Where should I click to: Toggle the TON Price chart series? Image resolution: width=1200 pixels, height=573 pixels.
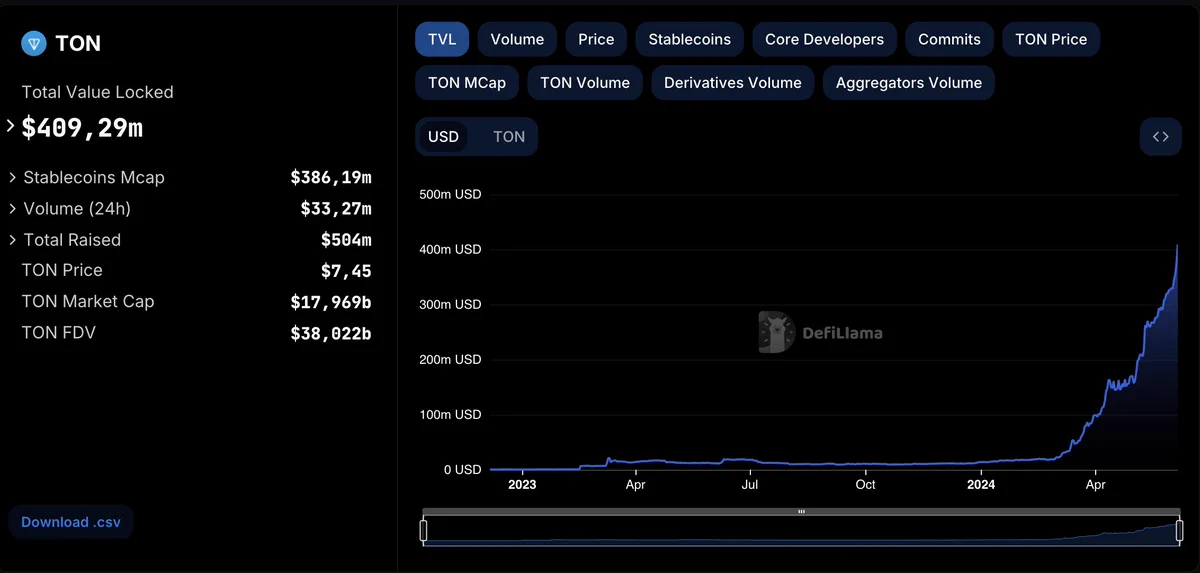coord(1051,39)
